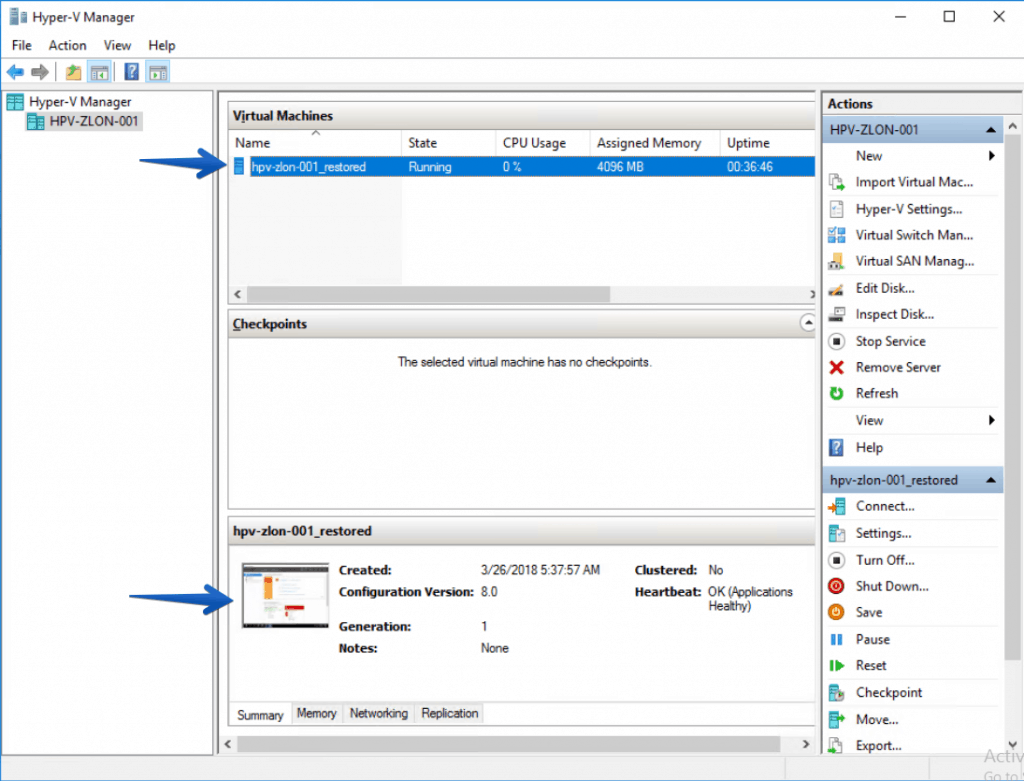Switch to the Summary tab
Screen dimensions: 1024x781
pos(260,715)
